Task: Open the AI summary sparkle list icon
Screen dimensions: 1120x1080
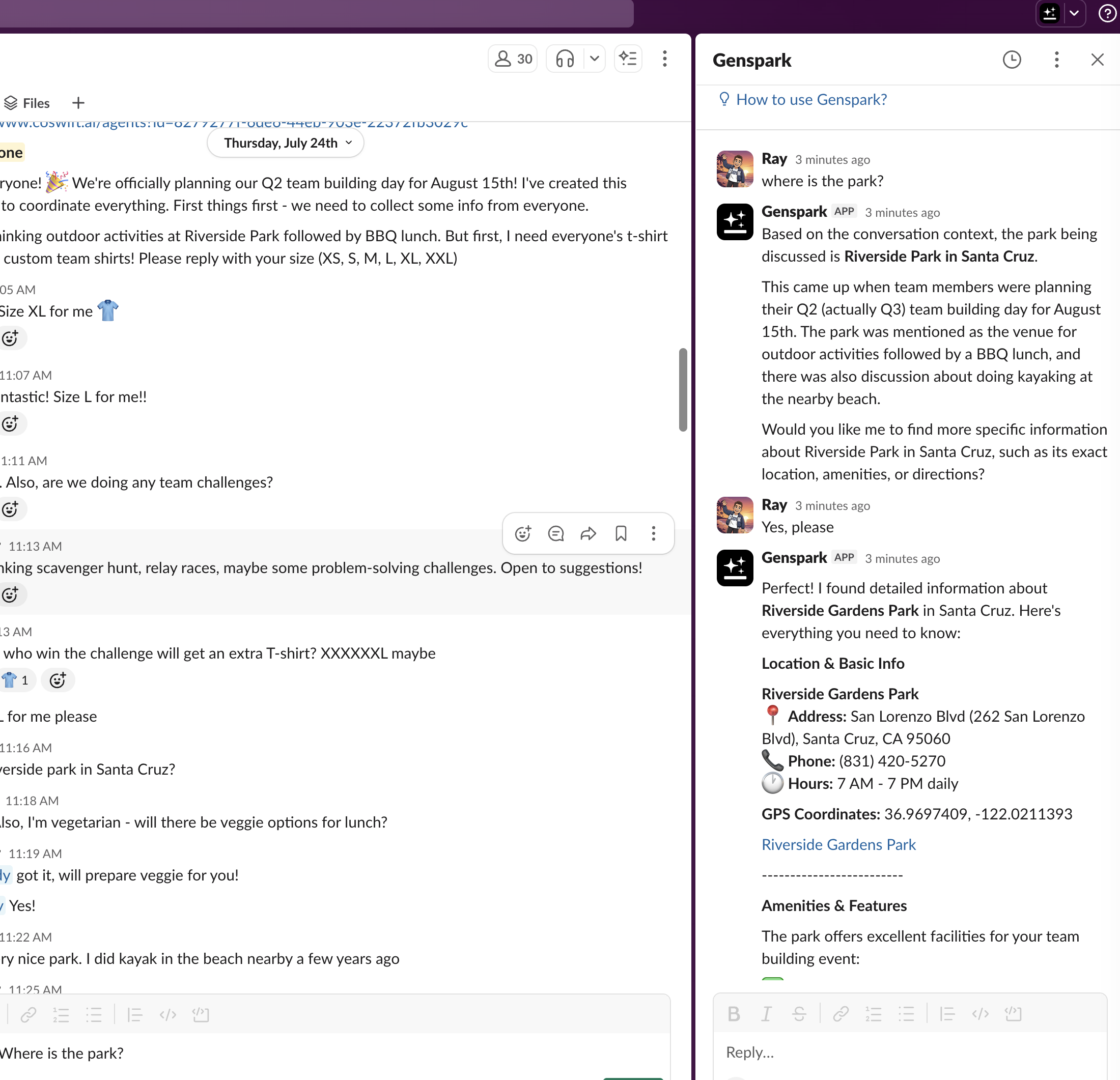Action: (x=628, y=59)
